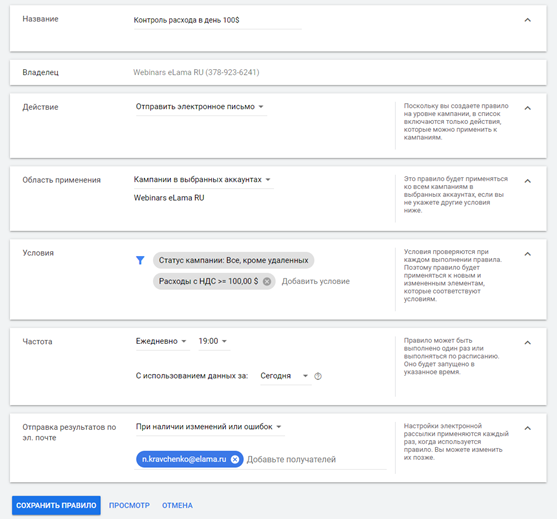The image size is (557, 519).
Task: Collapse the Область применения section
Action: click(528, 181)
